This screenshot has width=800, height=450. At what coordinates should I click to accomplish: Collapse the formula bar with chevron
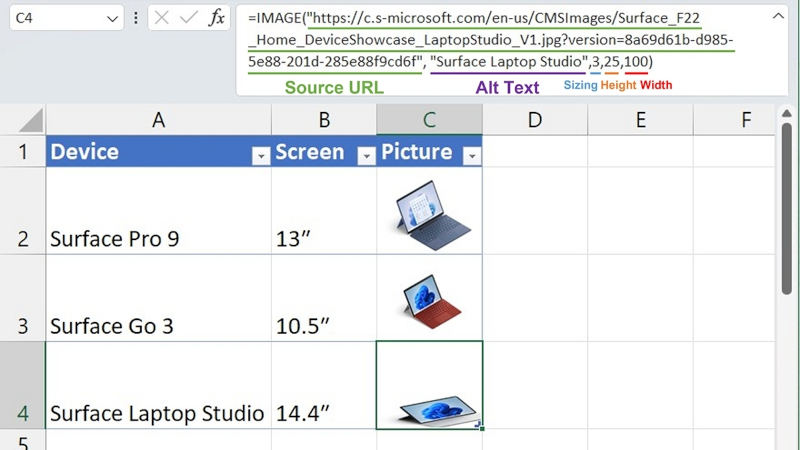click(778, 16)
